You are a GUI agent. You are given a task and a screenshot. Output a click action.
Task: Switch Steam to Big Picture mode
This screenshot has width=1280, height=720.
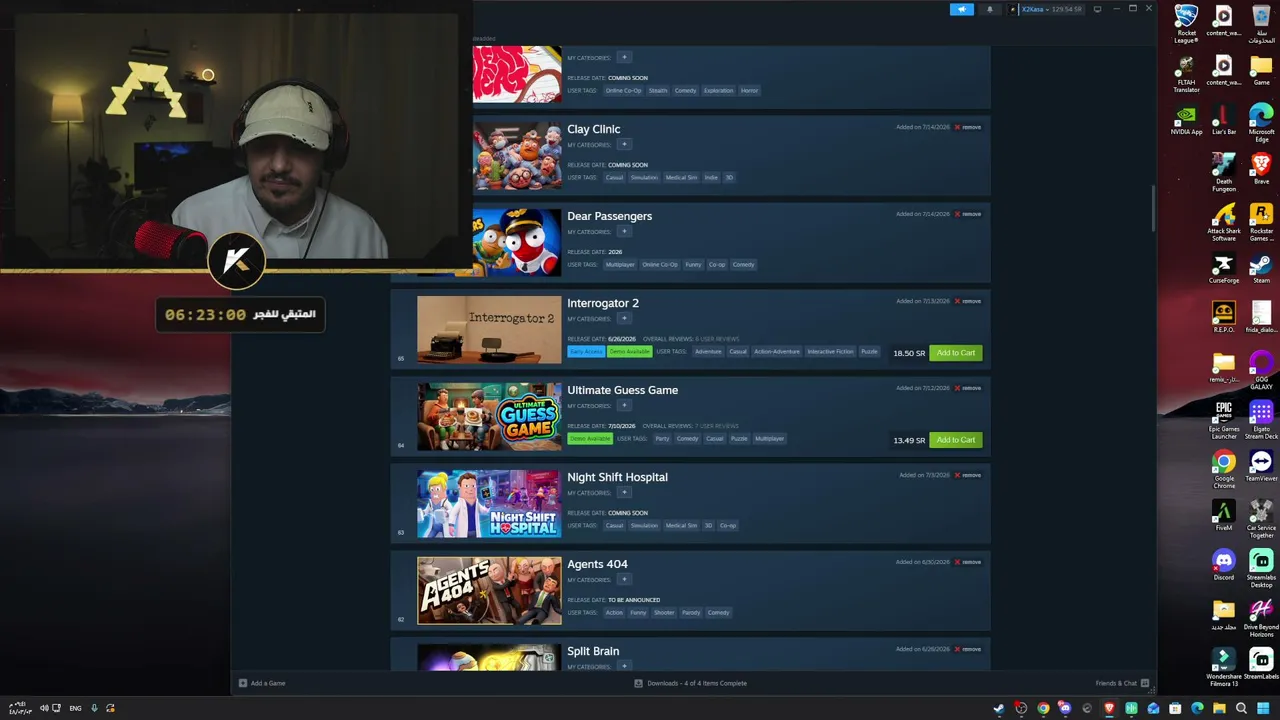coord(1097,9)
